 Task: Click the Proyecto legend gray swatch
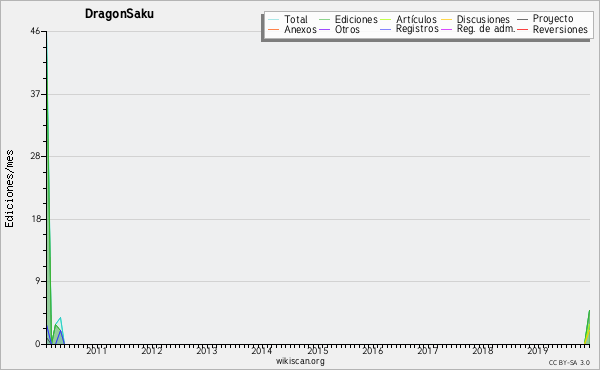click(x=522, y=19)
